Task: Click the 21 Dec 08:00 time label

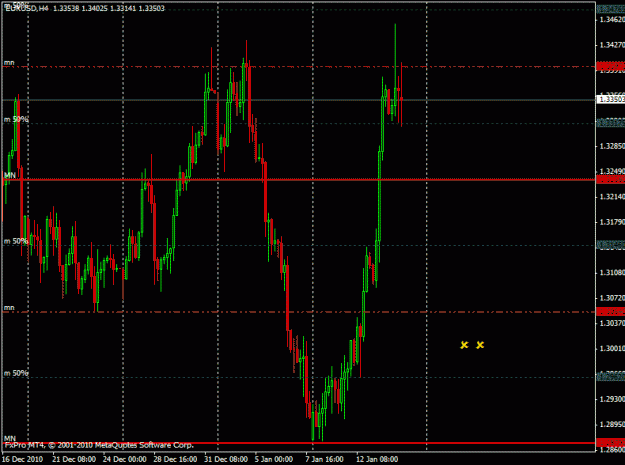Action: (x=74, y=459)
